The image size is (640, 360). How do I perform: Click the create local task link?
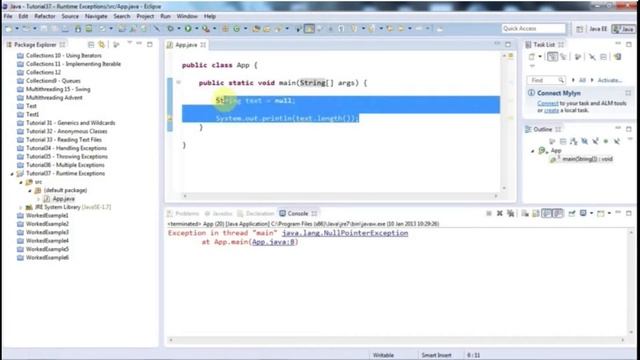(551, 110)
